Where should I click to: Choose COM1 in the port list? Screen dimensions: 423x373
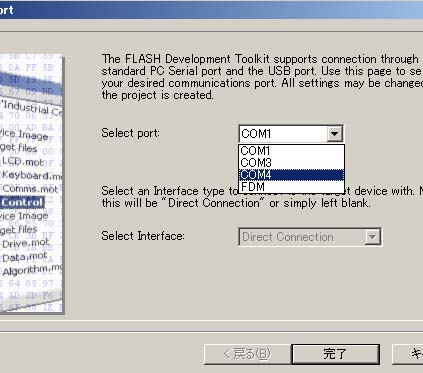(x=291, y=151)
